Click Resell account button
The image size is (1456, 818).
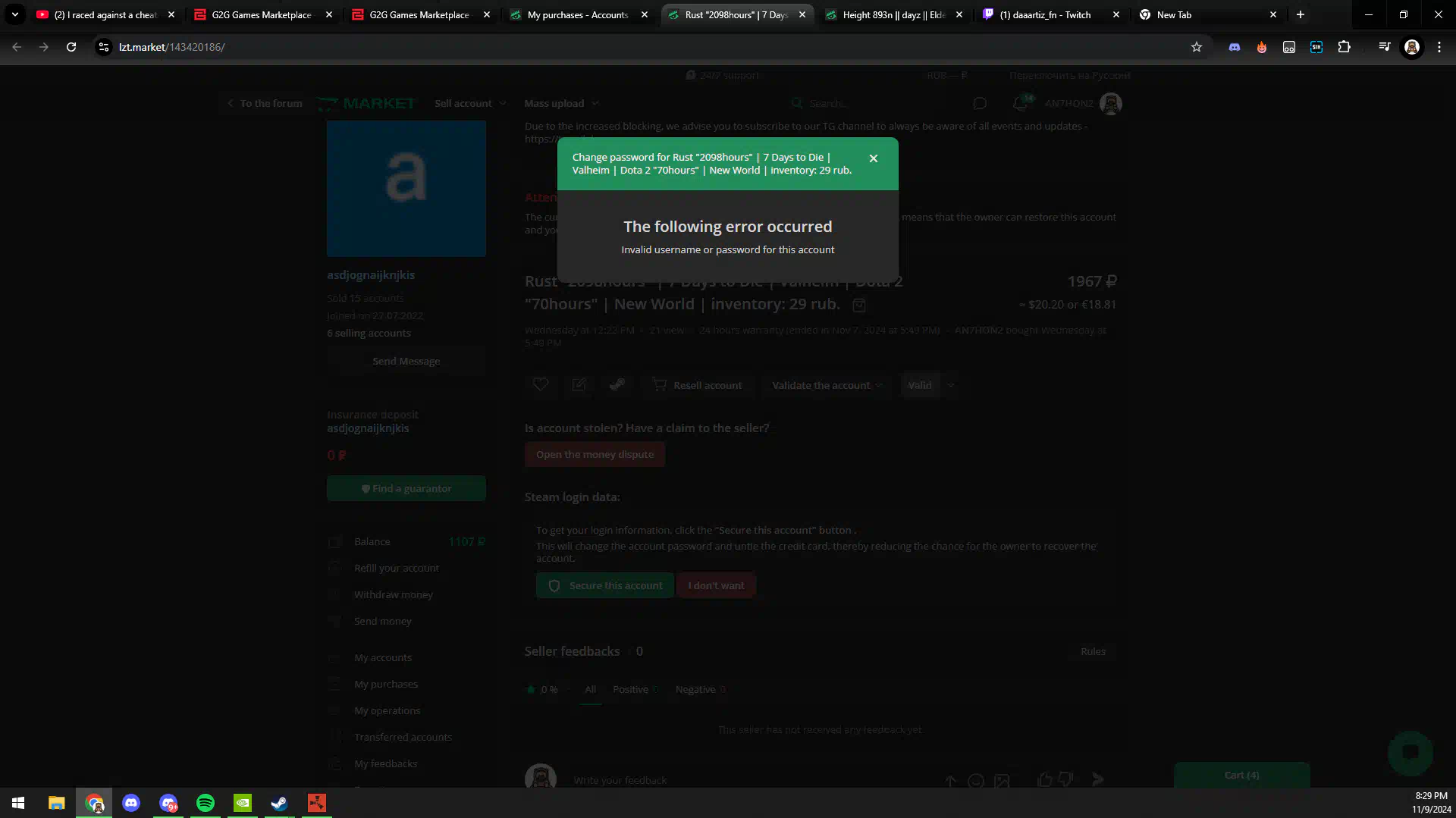pyautogui.click(x=698, y=385)
